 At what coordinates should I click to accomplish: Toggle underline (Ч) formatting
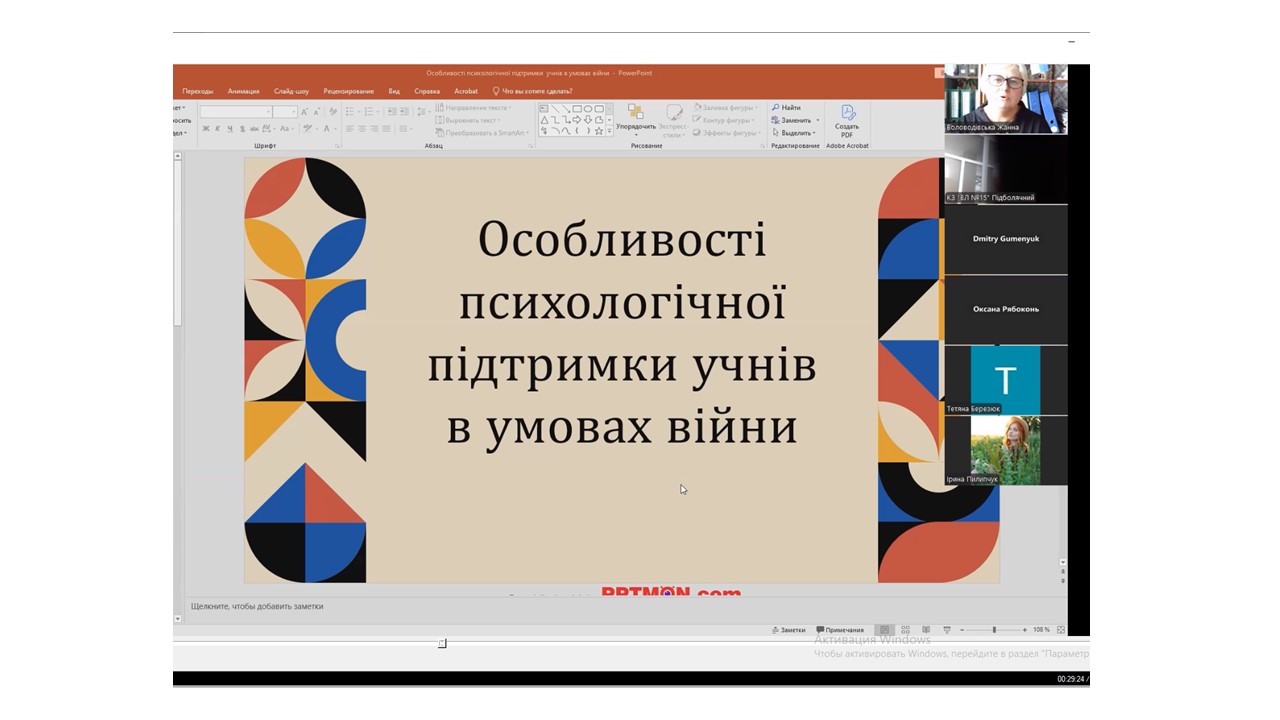[230, 128]
